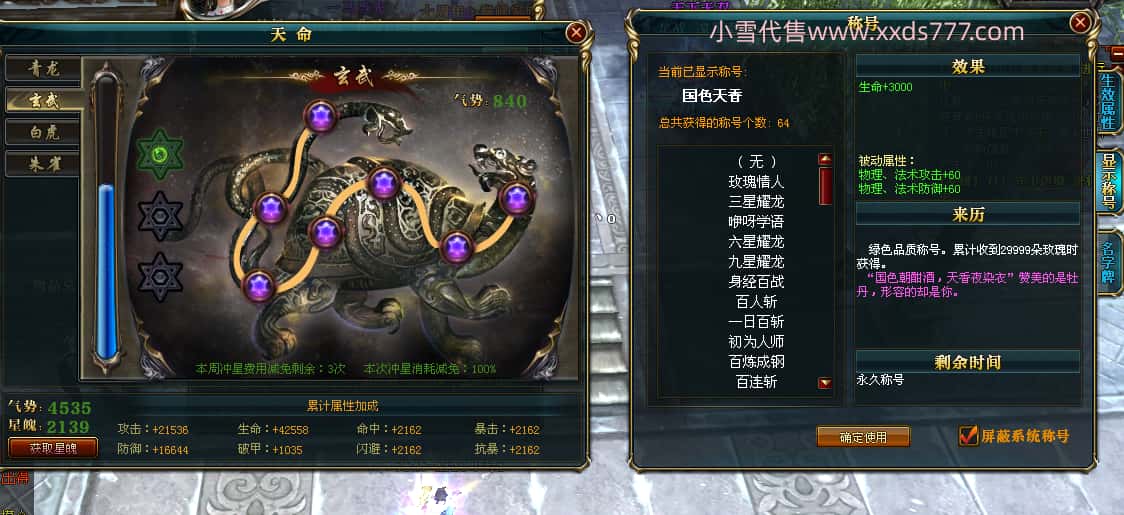
Task: Open the 白虎 tab
Action: tap(44, 132)
